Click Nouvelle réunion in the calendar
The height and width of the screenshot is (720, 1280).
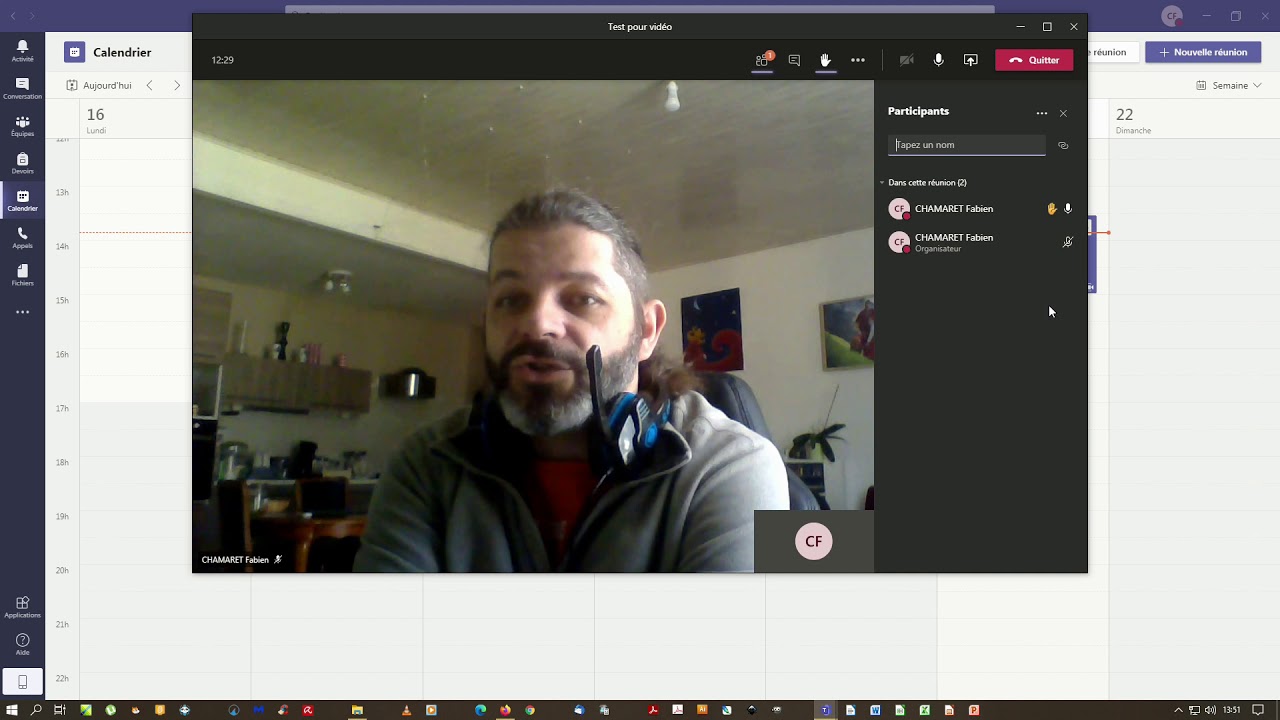point(1203,52)
